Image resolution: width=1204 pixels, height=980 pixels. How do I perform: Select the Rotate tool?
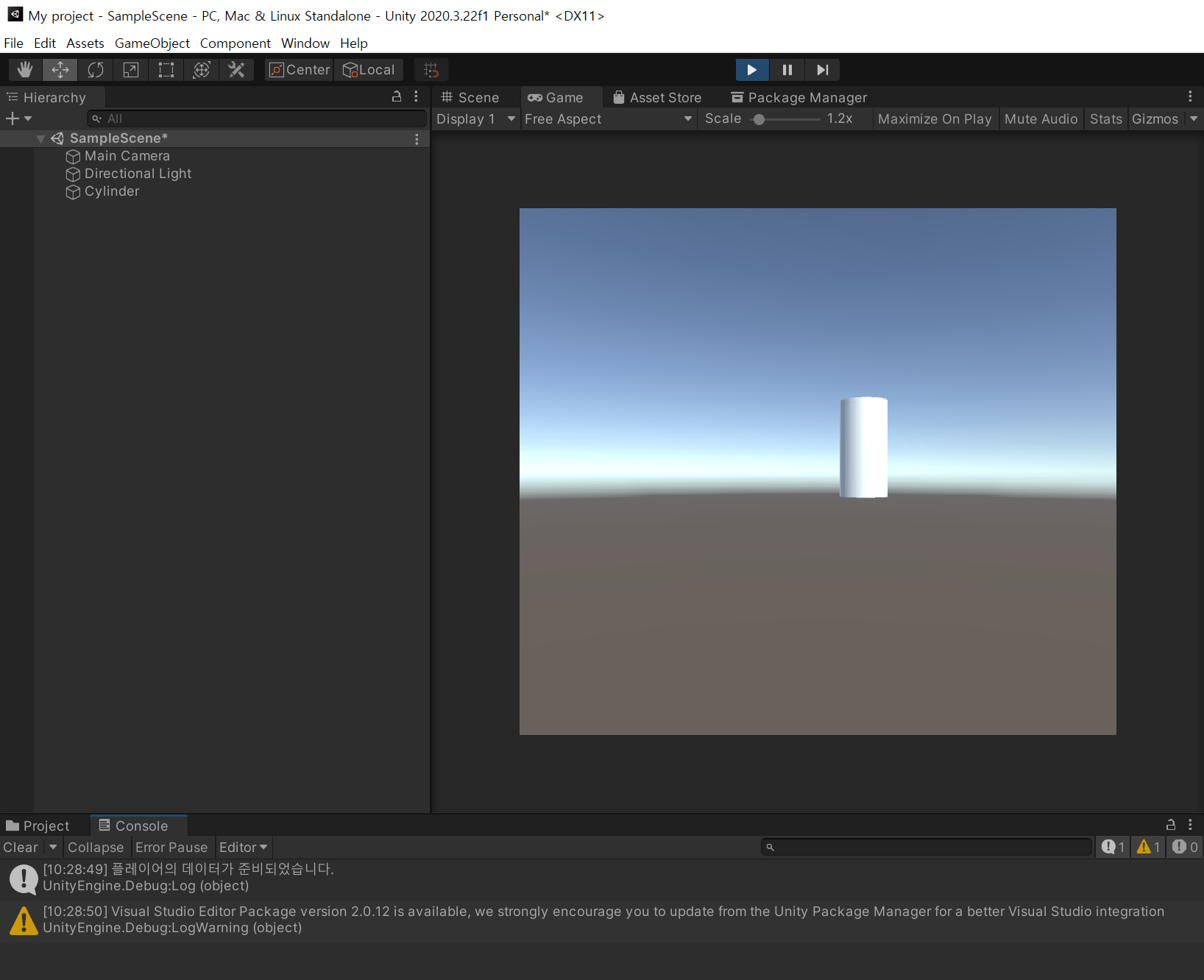coord(96,70)
